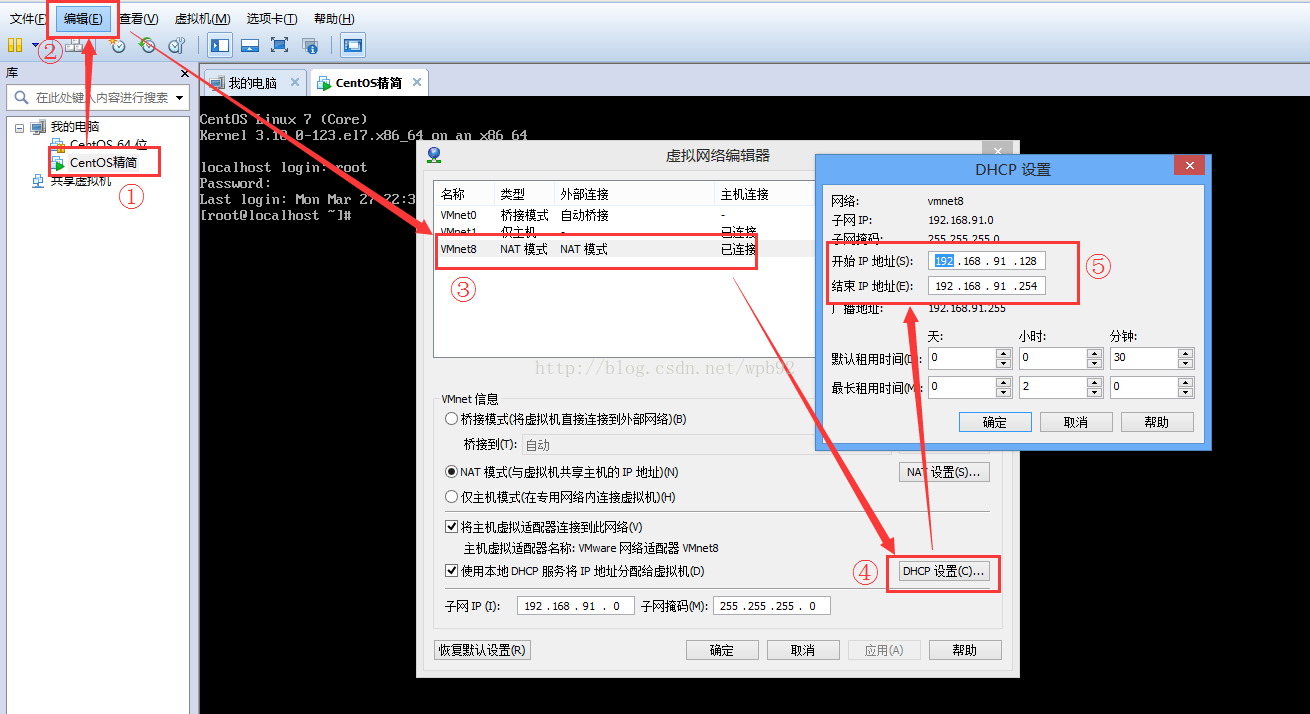Viewport: 1310px width, 714px height.
Task: Click the 名称 column header
Action: [x=465, y=194]
